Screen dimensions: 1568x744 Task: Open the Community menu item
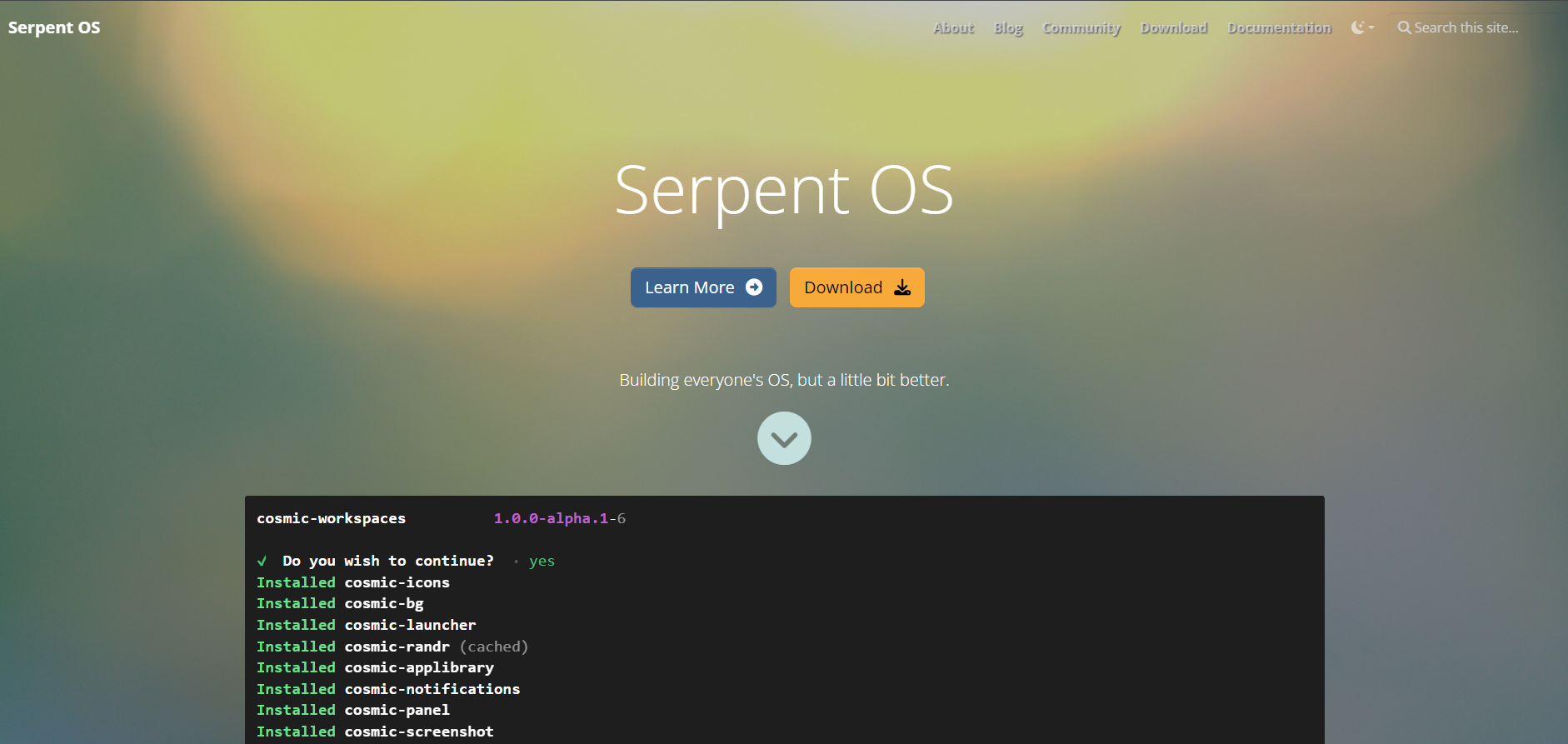point(1081,27)
